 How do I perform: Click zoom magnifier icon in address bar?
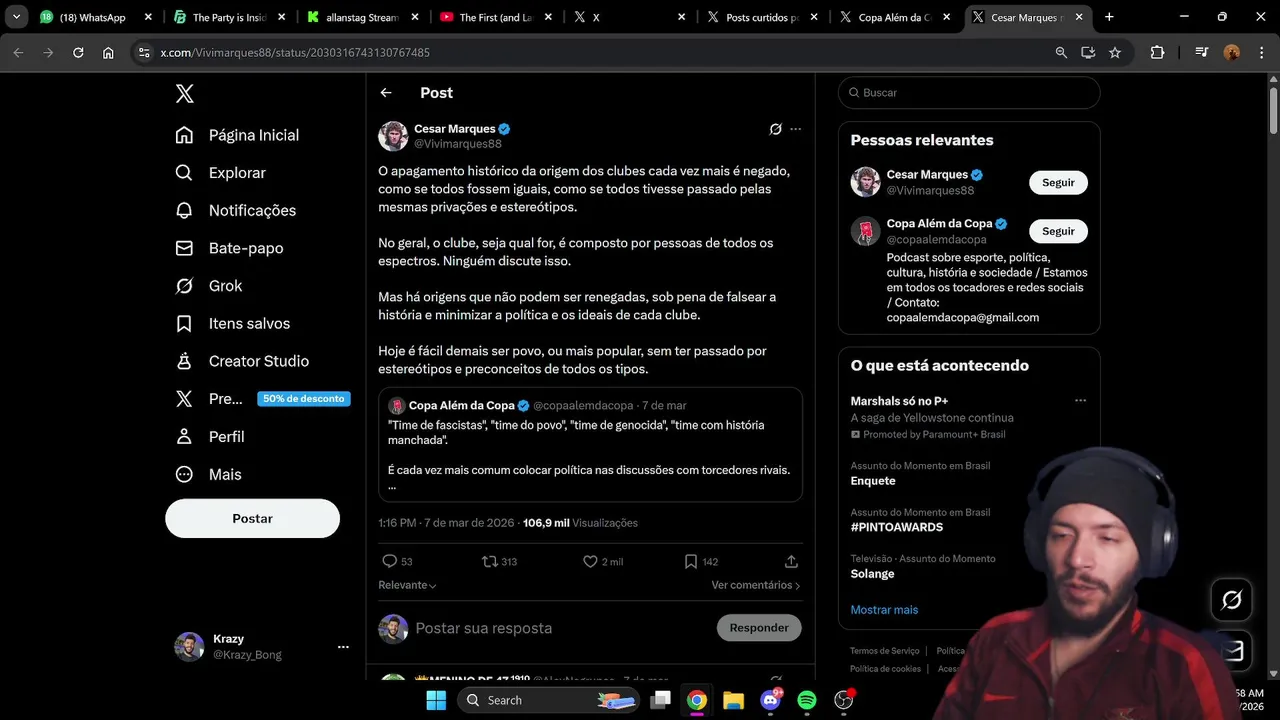pos(1061,53)
